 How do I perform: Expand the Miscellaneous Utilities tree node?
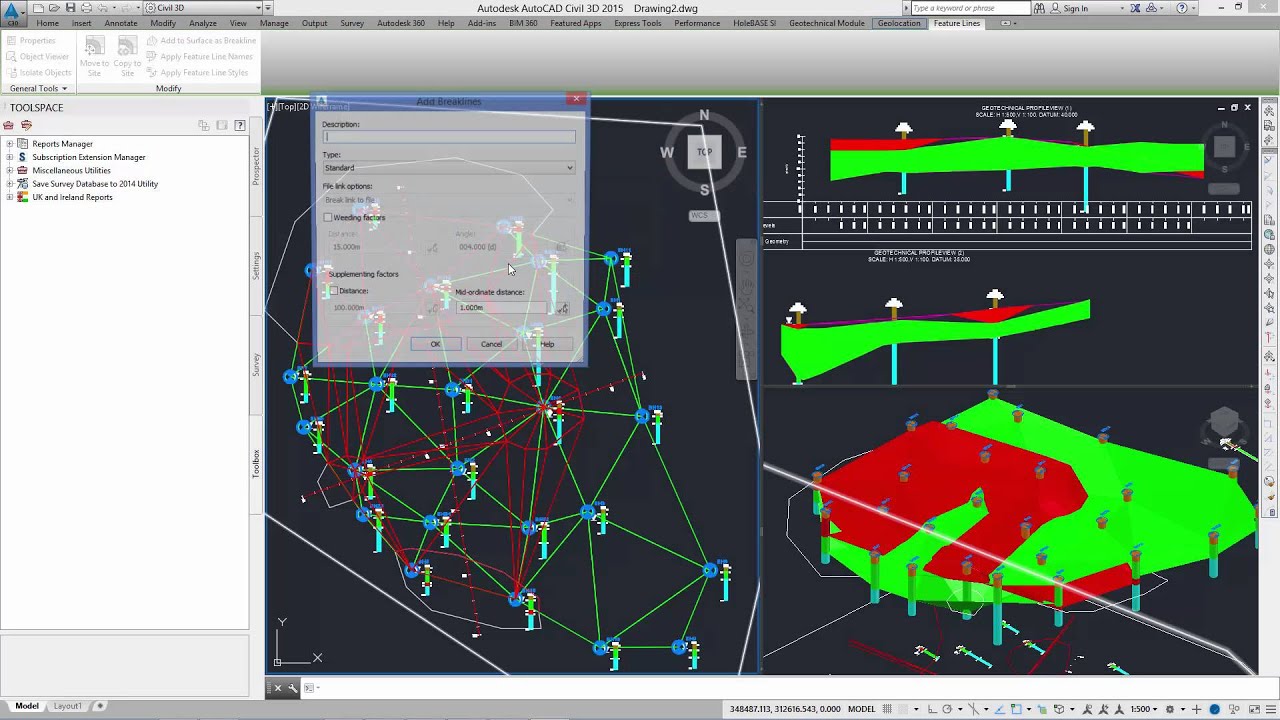coord(9,170)
